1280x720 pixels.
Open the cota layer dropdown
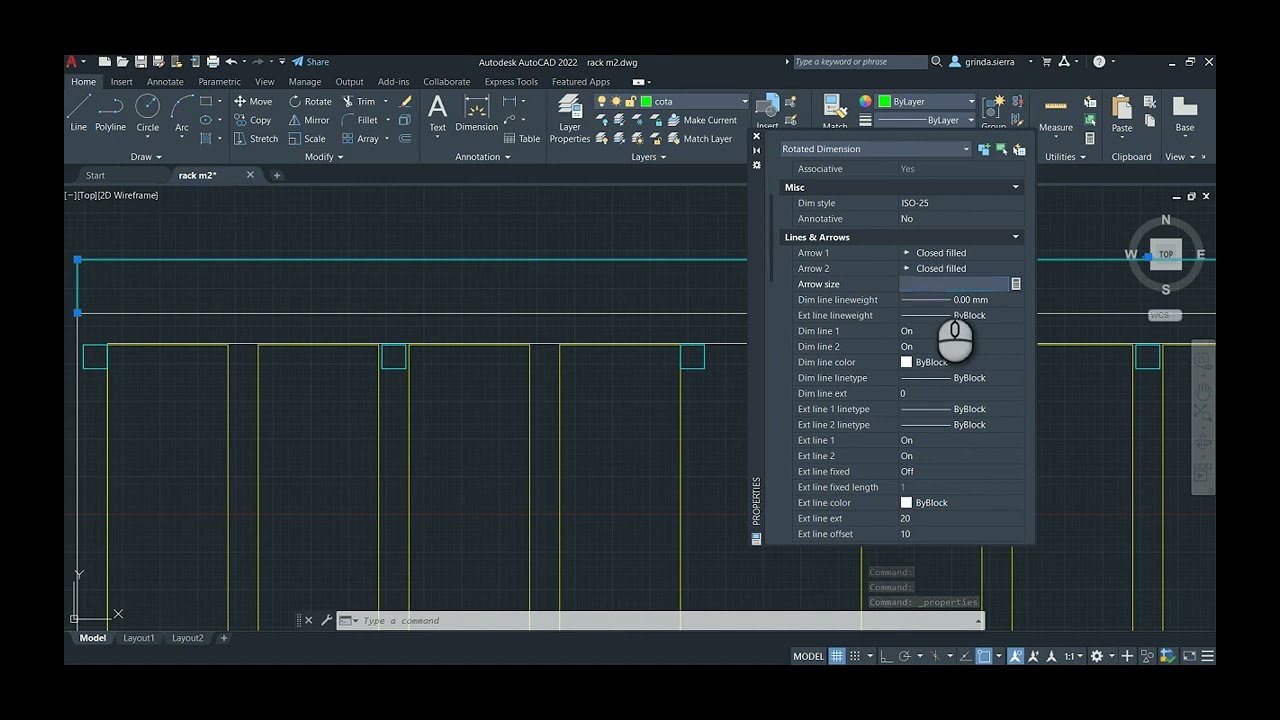pyautogui.click(x=744, y=101)
